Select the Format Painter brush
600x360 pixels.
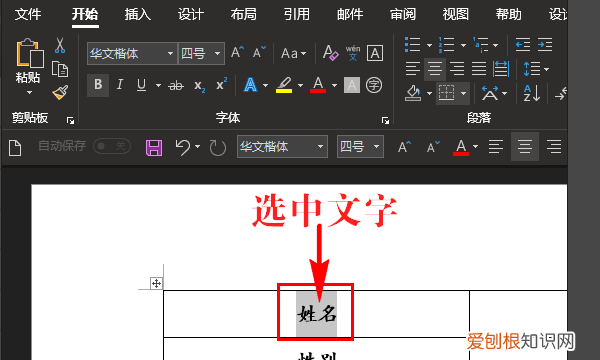(60, 92)
